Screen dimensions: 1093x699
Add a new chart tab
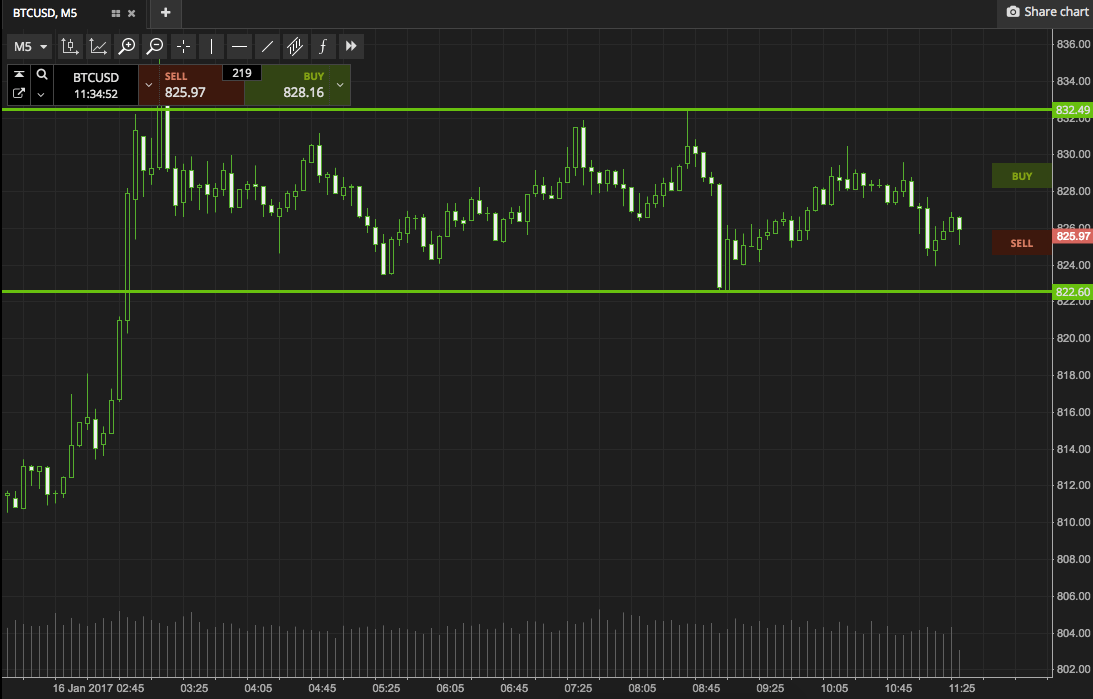[165, 13]
